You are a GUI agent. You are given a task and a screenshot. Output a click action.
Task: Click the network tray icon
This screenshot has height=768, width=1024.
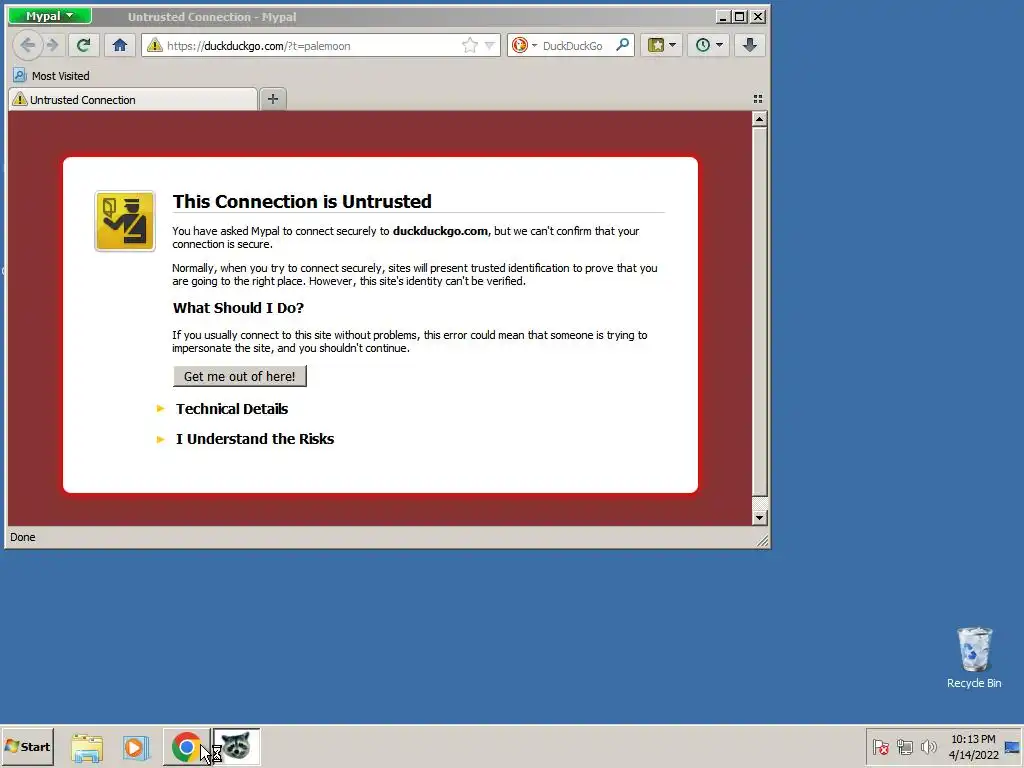(904, 747)
